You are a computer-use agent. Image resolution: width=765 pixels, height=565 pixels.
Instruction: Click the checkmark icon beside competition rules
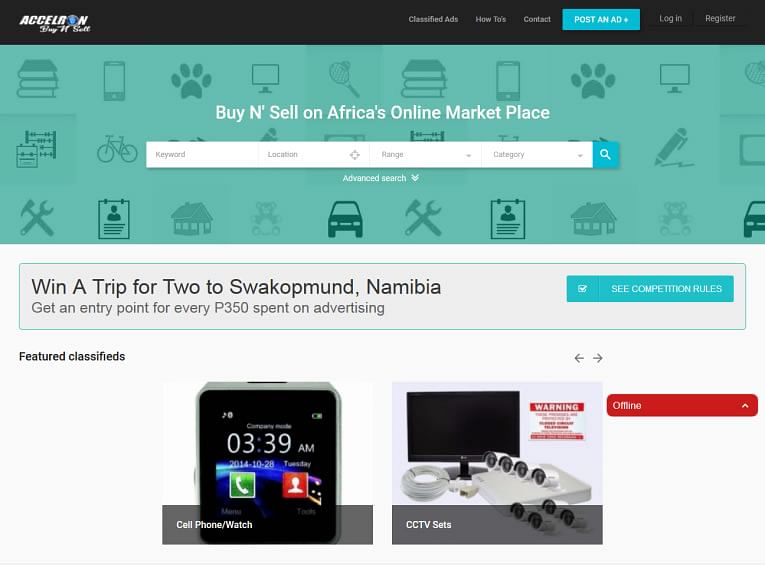(x=582, y=289)
